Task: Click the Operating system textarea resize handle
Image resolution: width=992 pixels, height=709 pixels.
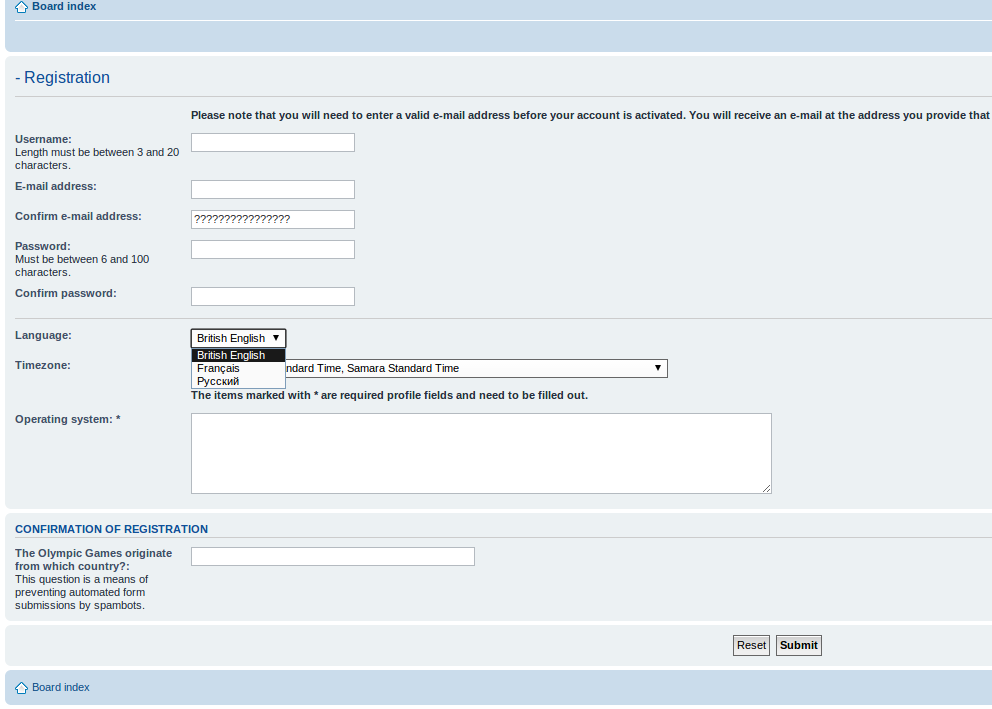Action: (x=767, y=489)
